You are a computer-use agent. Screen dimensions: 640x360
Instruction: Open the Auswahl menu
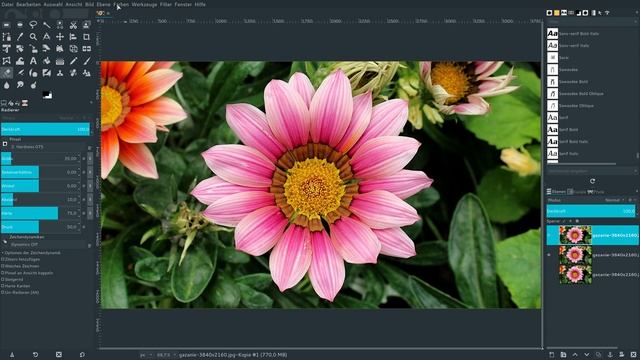point(53,4)
